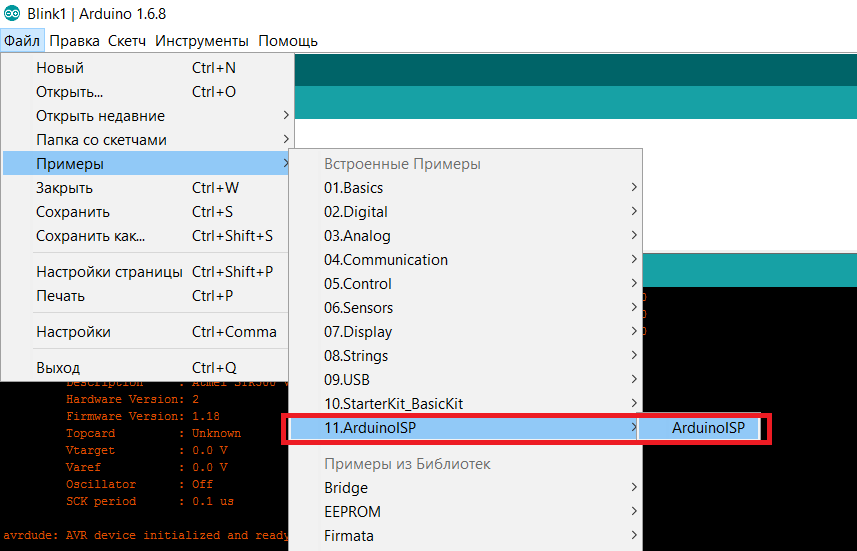Expand the 08.Strings examples
The width and height of the screenshot is (857, 551).
pyautogui.click(x=465, y=356)
